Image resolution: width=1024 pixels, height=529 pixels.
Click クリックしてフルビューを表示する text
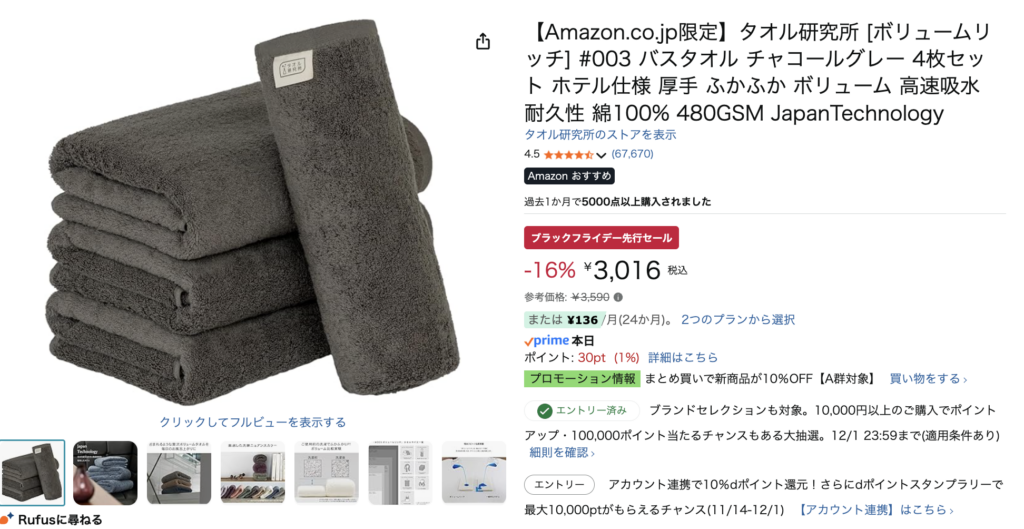point(253,423)
